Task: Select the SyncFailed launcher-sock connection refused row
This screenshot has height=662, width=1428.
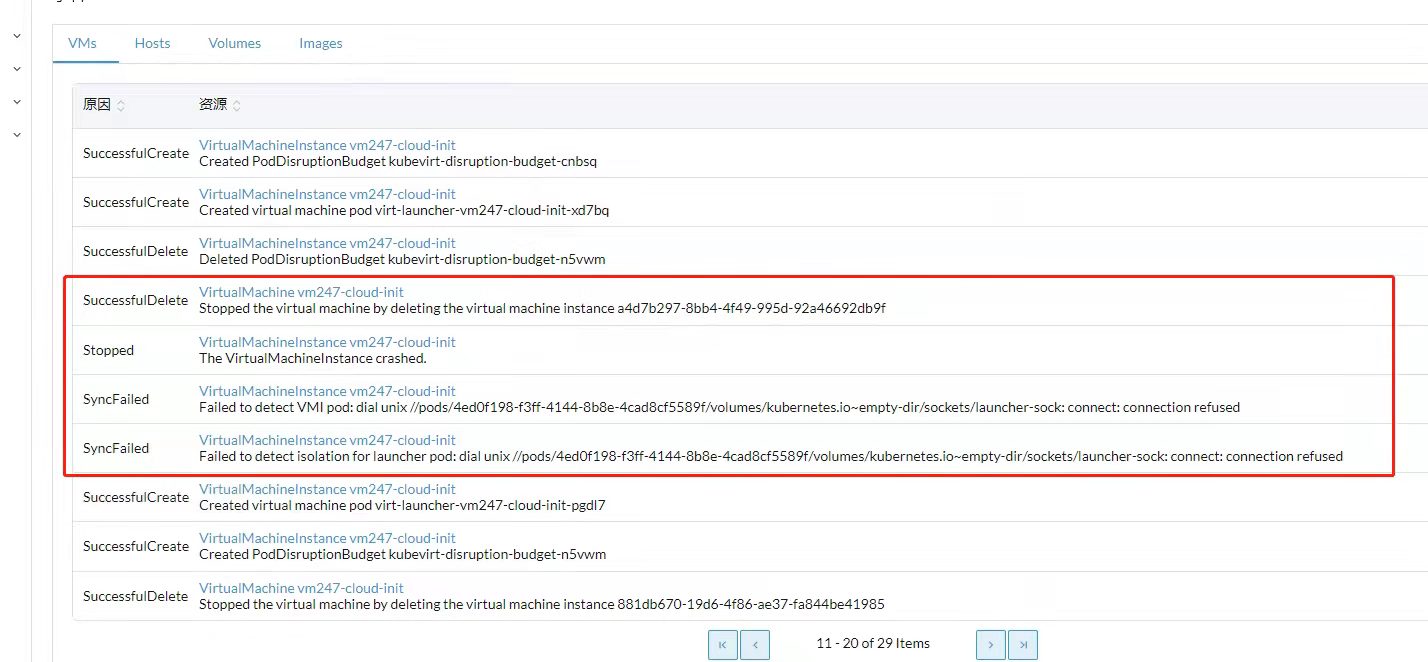Action: point(700,448)
